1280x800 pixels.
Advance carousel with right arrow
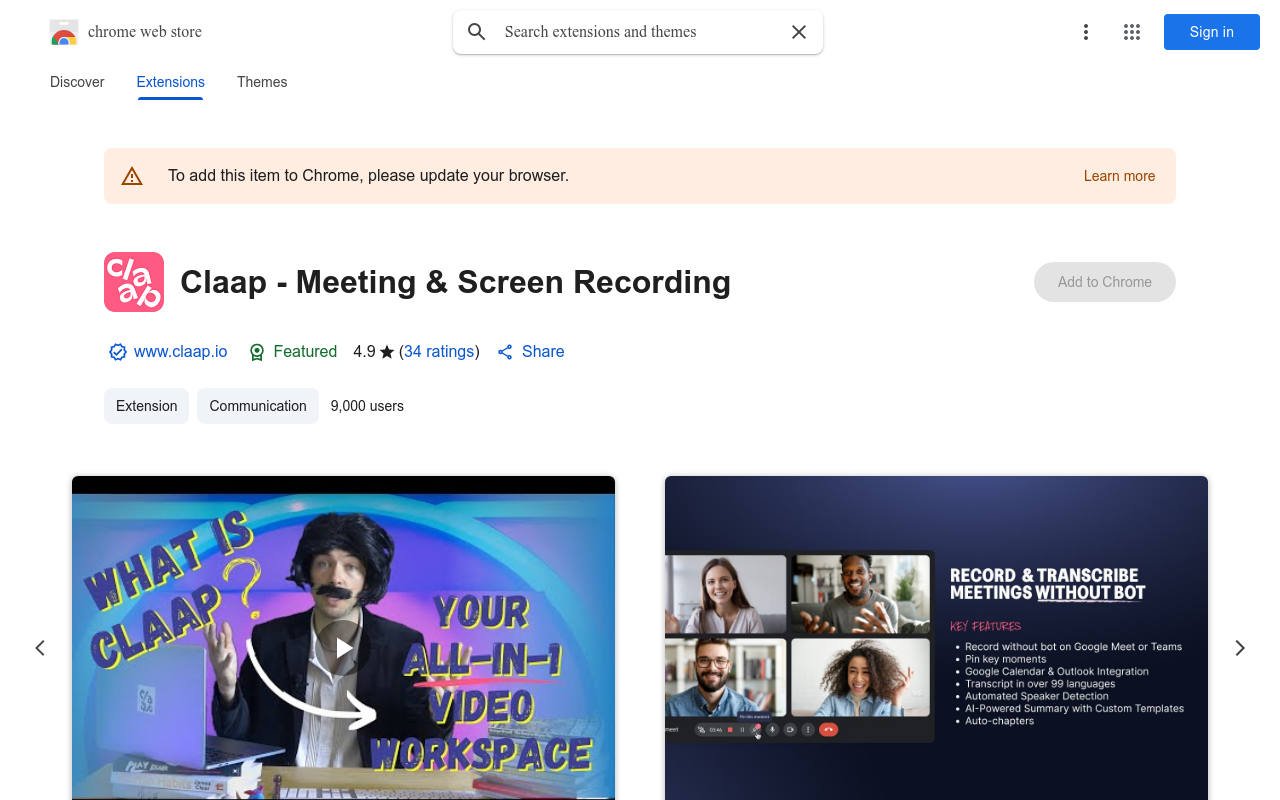(x=1240, y=648)
